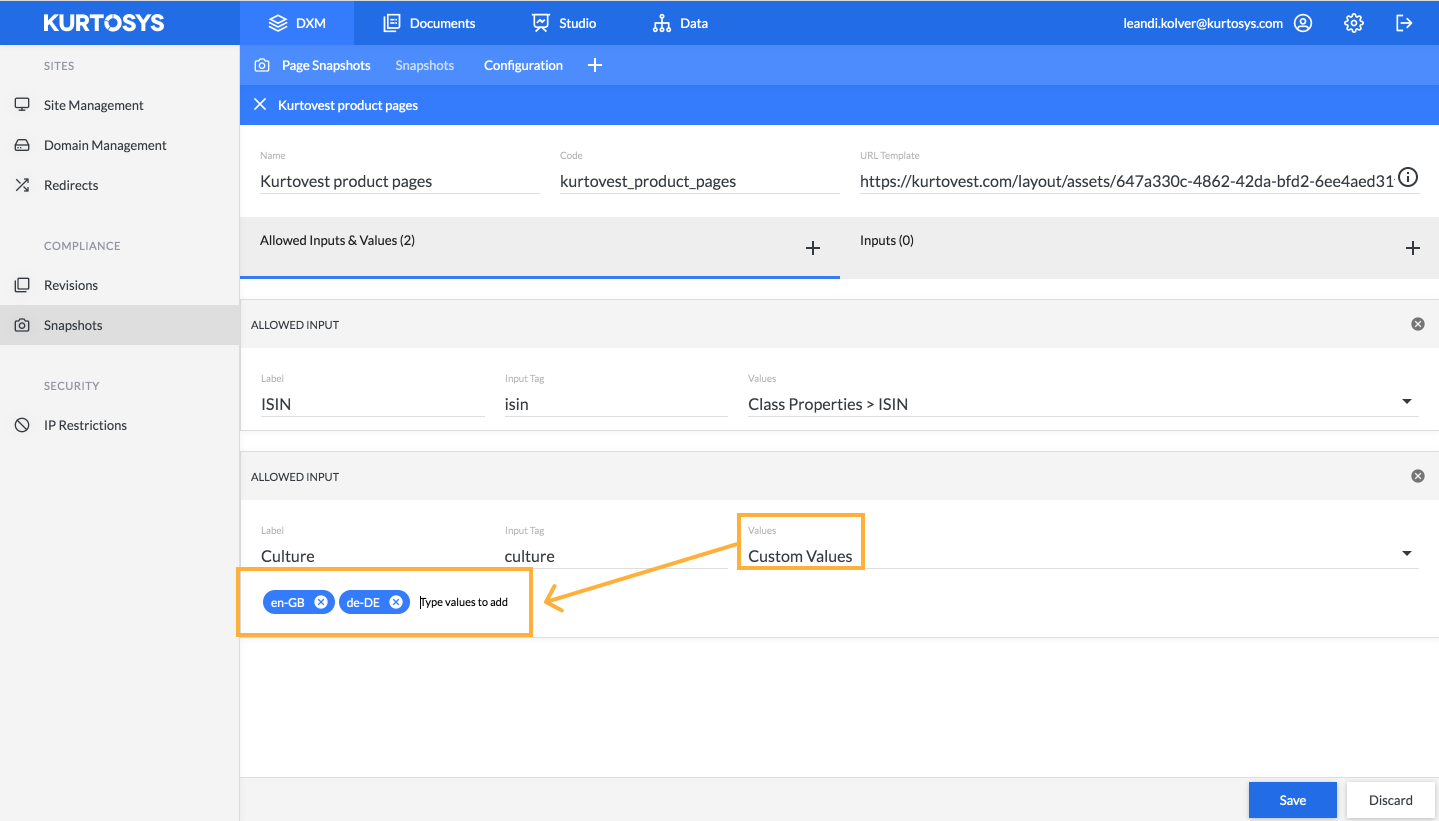Click the Save button

pyautogui.click(x=1292, y=800)
